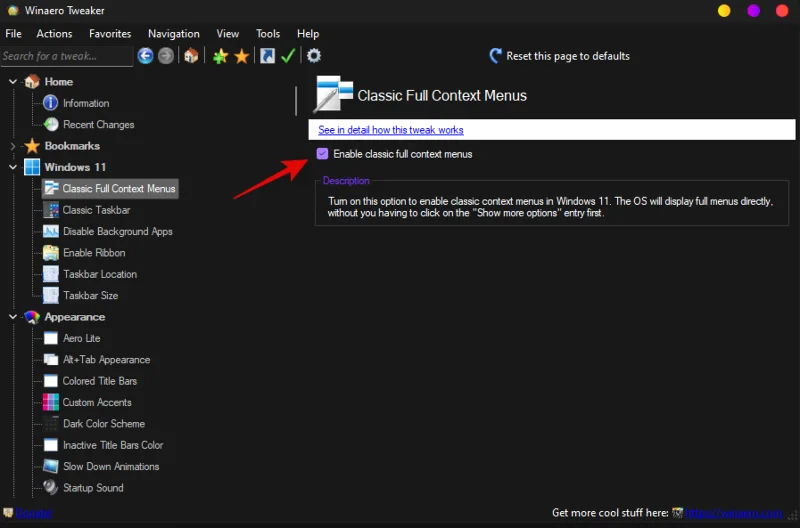This screenshot has height=528, width=800.
Task: Collapse the Appearance tree node
Action: (x=13, y=317)
